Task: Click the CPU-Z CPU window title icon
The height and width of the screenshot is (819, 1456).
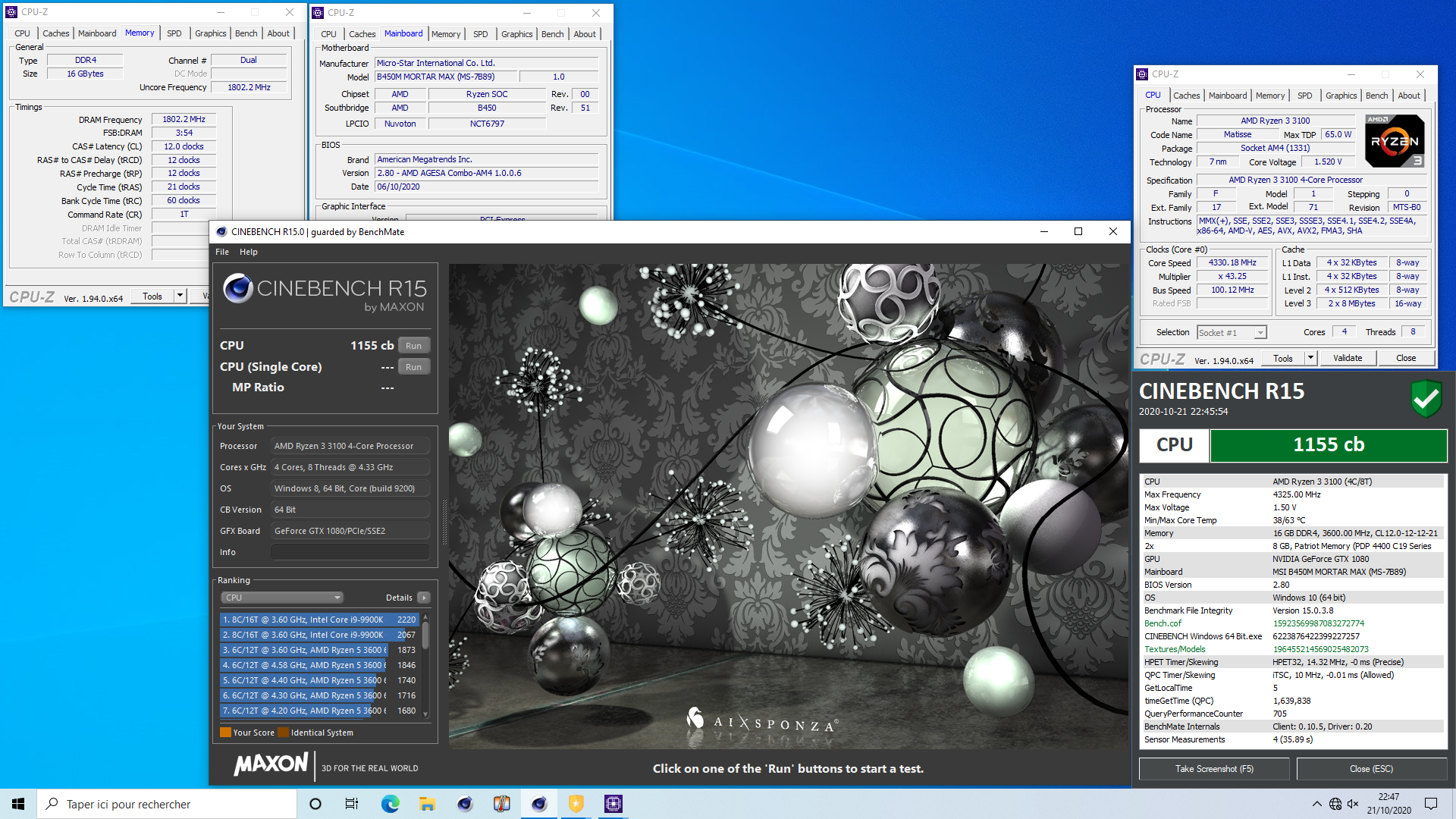Action: pyautogui.click(x=1142, y=74)
